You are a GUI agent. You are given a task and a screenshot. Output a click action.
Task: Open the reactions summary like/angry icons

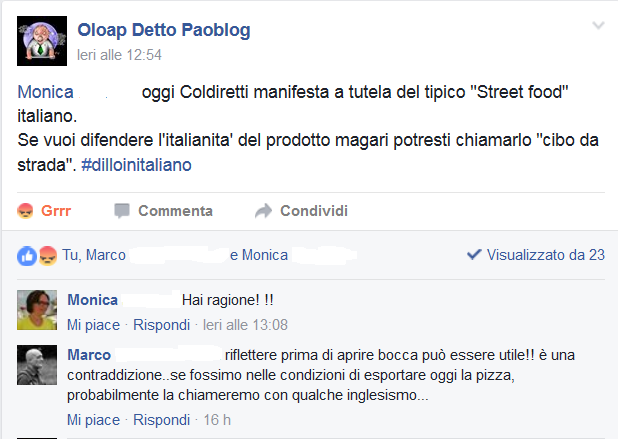[37, 255]
